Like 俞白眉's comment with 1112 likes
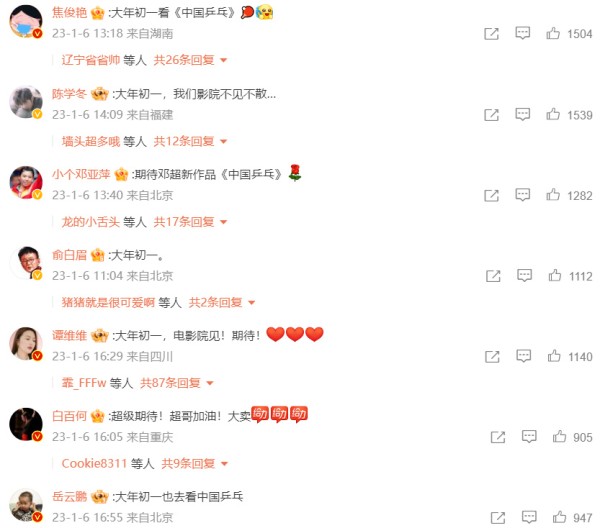This screenshot has height=528, width=600. tap(554, 275)
